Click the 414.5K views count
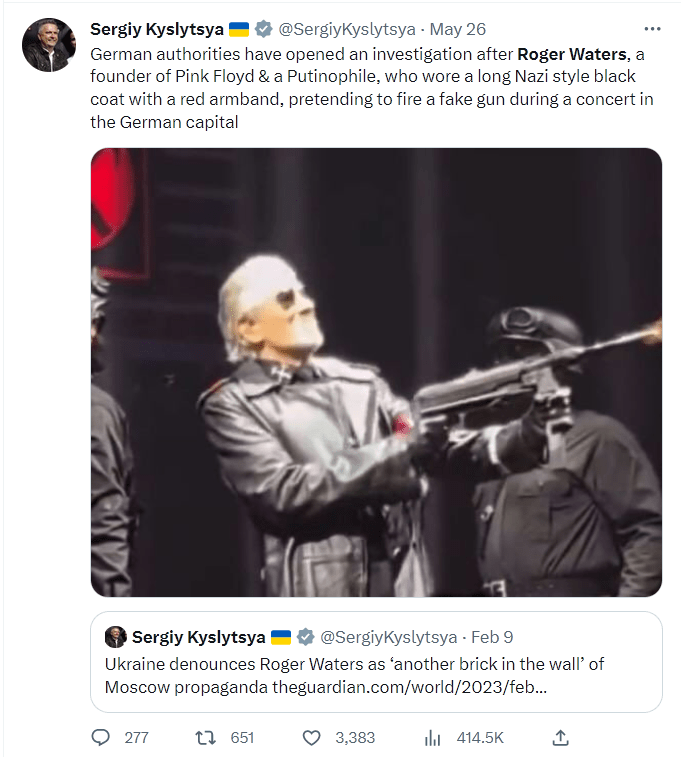Image resolution: width=681 pixels, height=757 pixels. point(480,738)
